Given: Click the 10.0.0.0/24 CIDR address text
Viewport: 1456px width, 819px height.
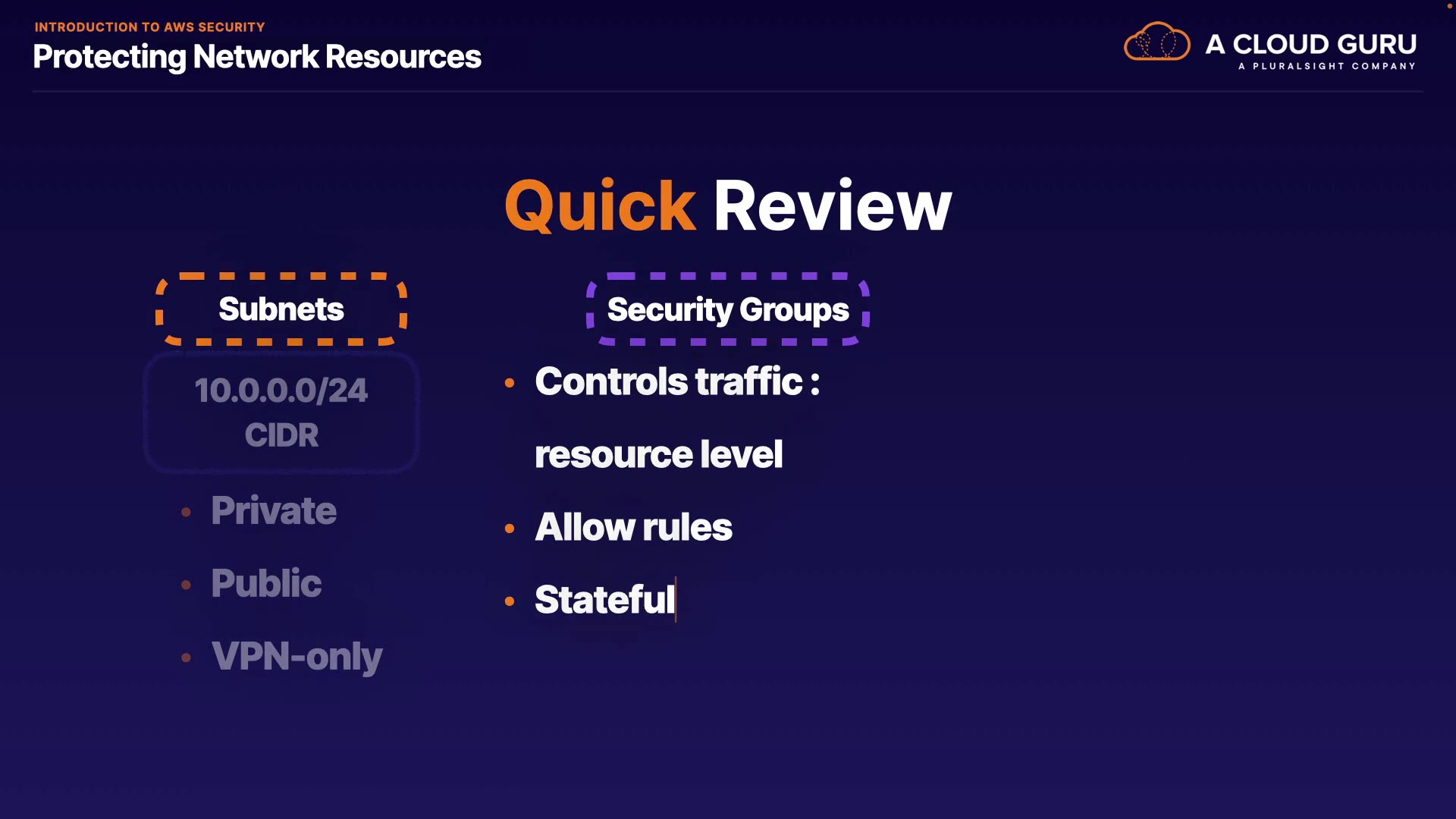Looking at the screenshot, I should tap(281, 391).
